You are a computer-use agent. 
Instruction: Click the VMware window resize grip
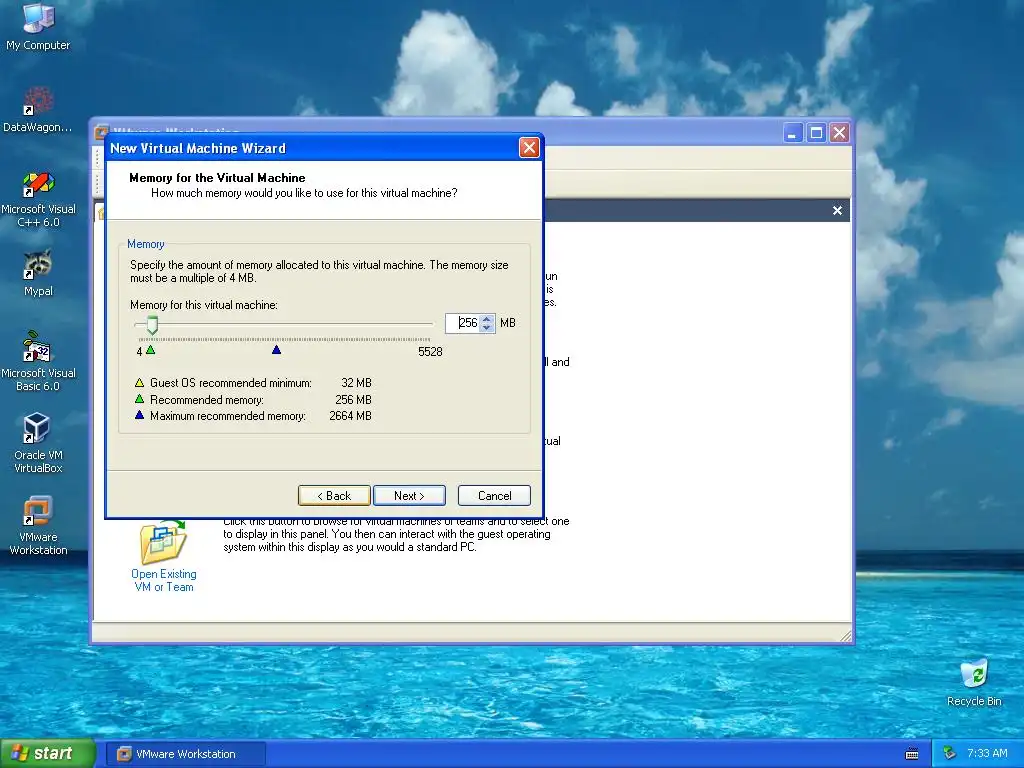point(846,635)
